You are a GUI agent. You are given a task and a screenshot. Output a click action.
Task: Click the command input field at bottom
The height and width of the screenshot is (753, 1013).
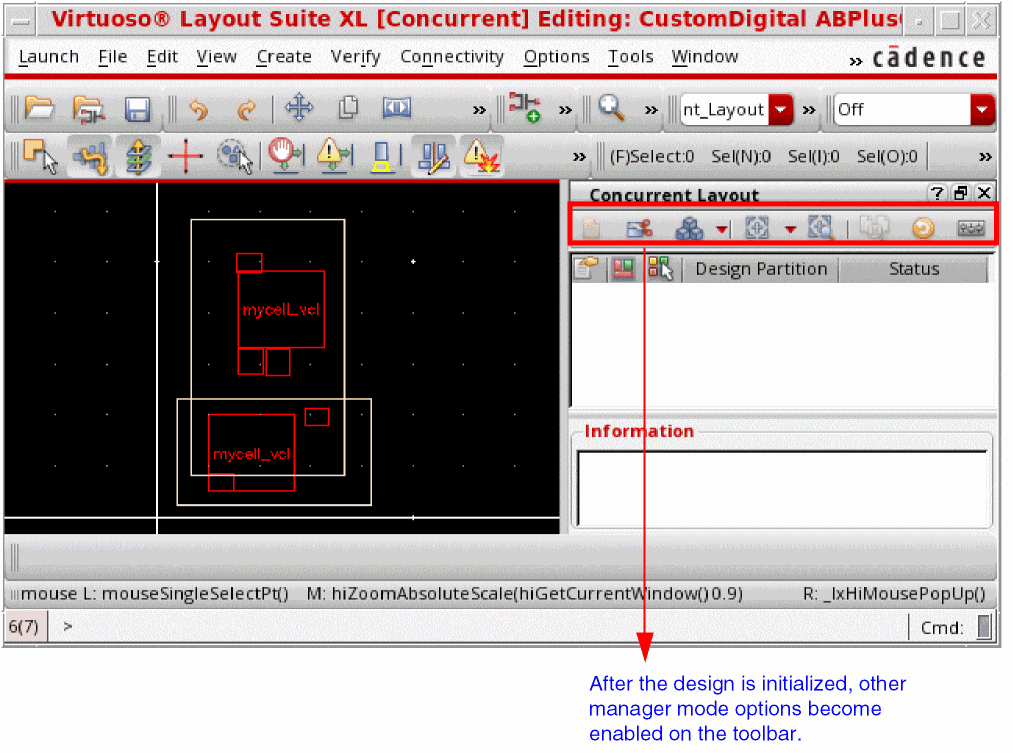pos(480,627)
